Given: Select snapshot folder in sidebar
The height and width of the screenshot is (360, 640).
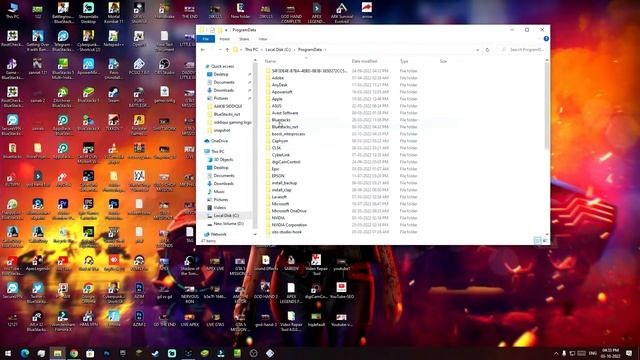Looking at the screenshot, I should [x=222, y=130].
